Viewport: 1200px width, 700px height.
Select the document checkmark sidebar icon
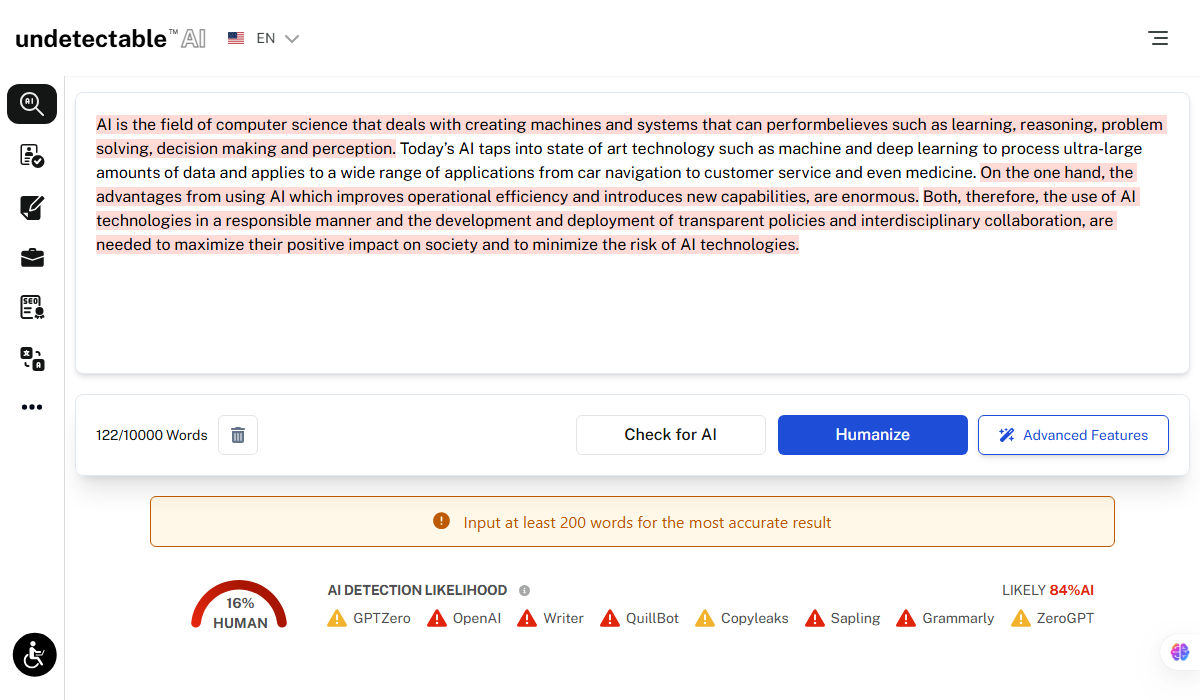coord(32,155)
